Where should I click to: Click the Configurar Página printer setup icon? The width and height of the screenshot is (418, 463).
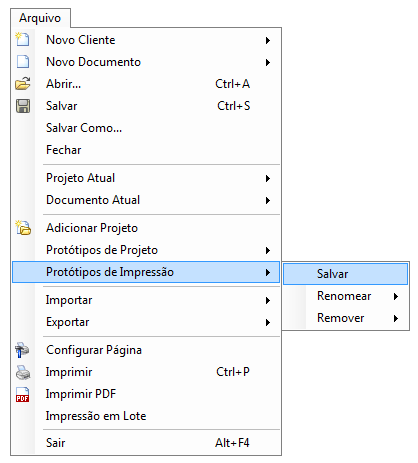[22, 350]
